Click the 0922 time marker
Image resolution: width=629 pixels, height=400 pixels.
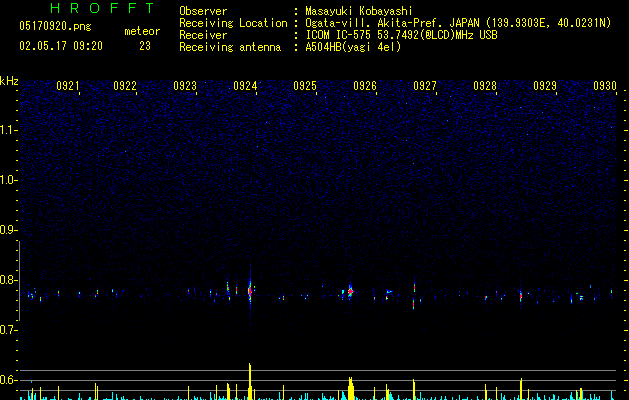point(125,86)
